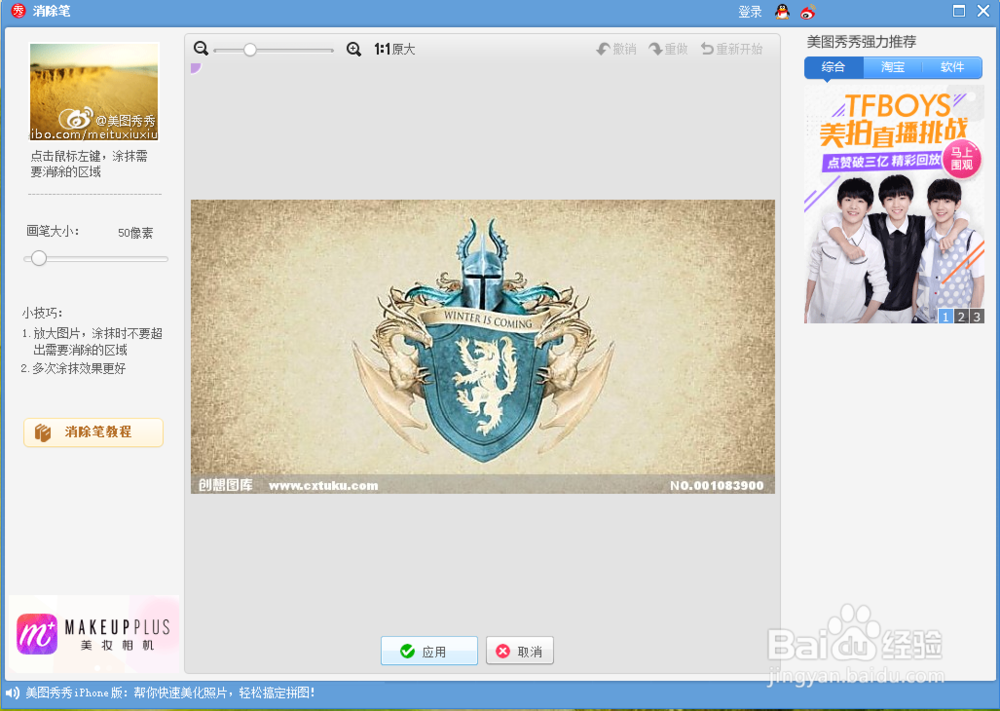Screen dimensions: 1000x711
Task: Click the red 秀 app logo icon
Action: click(x=18, y=11)
